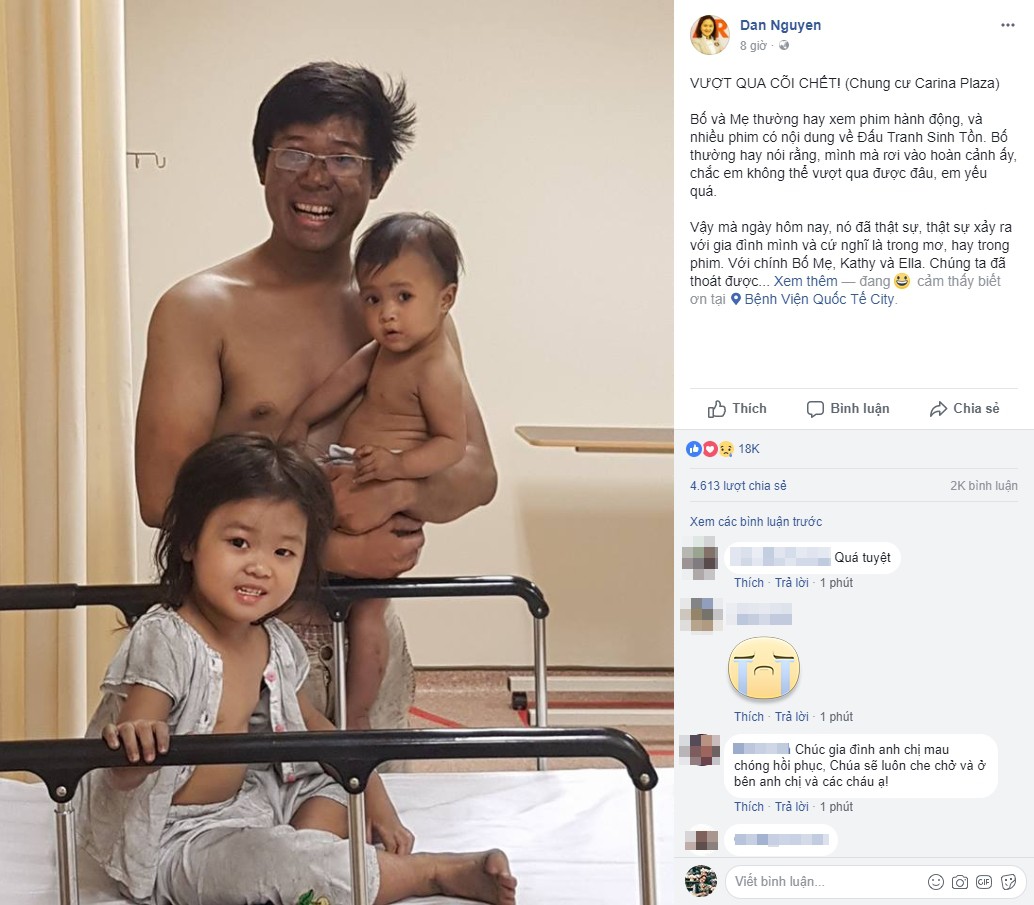Open the post options three-dot menu
Image resolution: width=1034 pixels, height=905 pixels.
(x=1008, y=25)
